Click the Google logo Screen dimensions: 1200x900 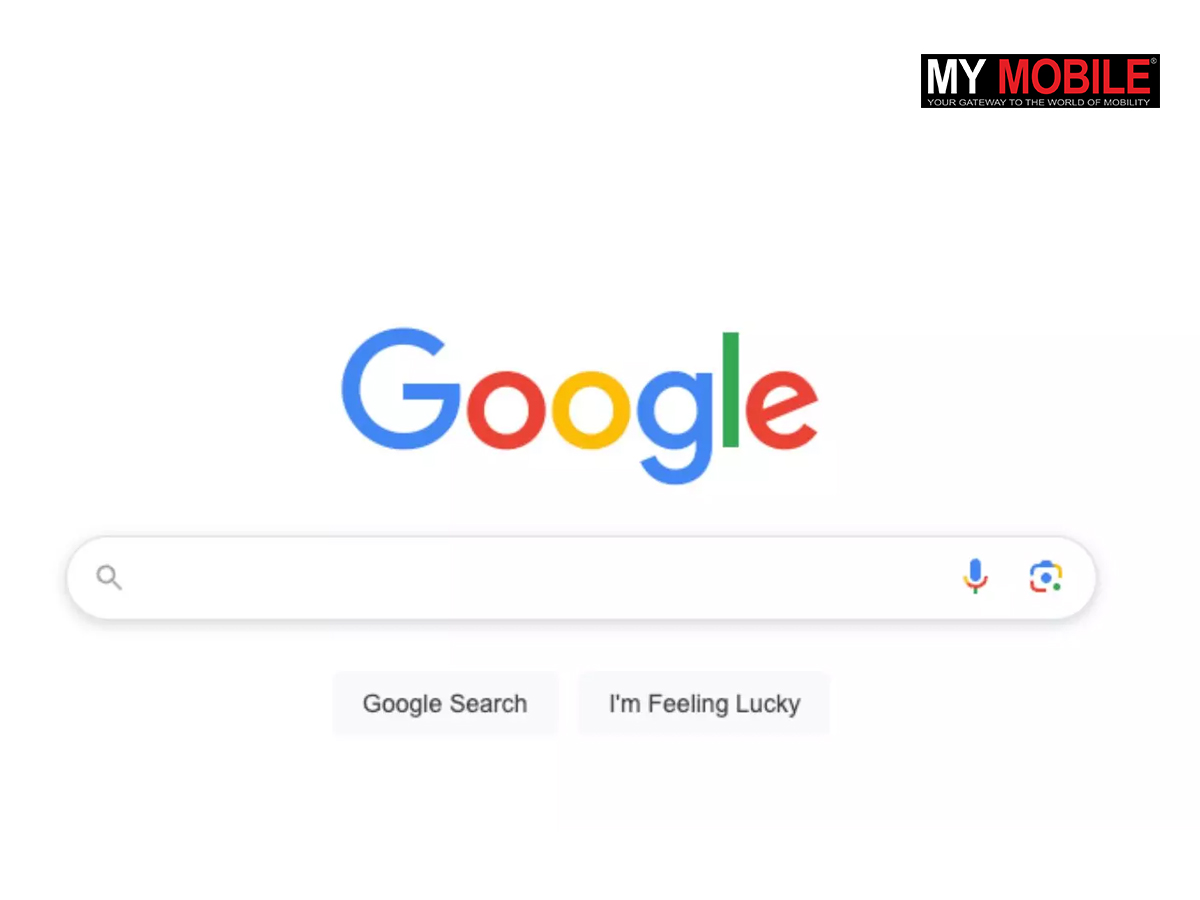coord(580,406)
